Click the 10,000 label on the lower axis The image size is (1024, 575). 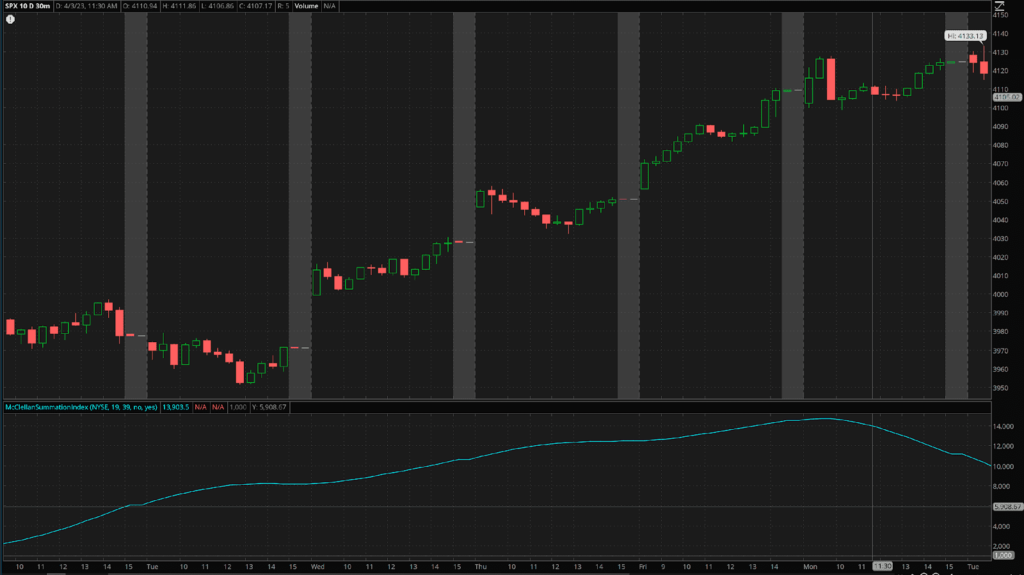[x=1003, y=467]
